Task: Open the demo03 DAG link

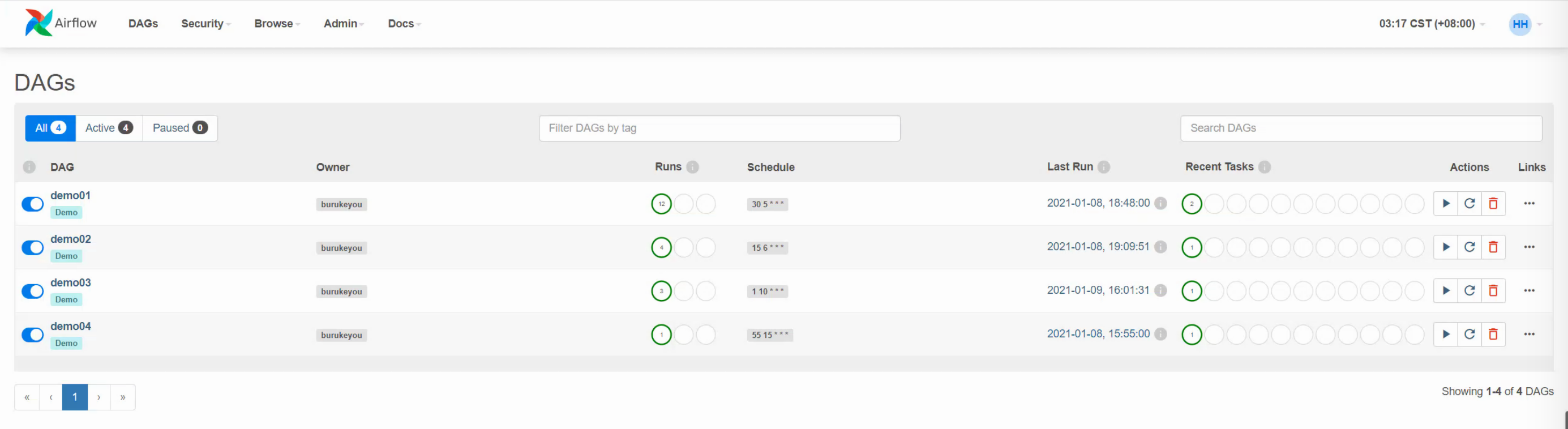Action: point(71,282)
